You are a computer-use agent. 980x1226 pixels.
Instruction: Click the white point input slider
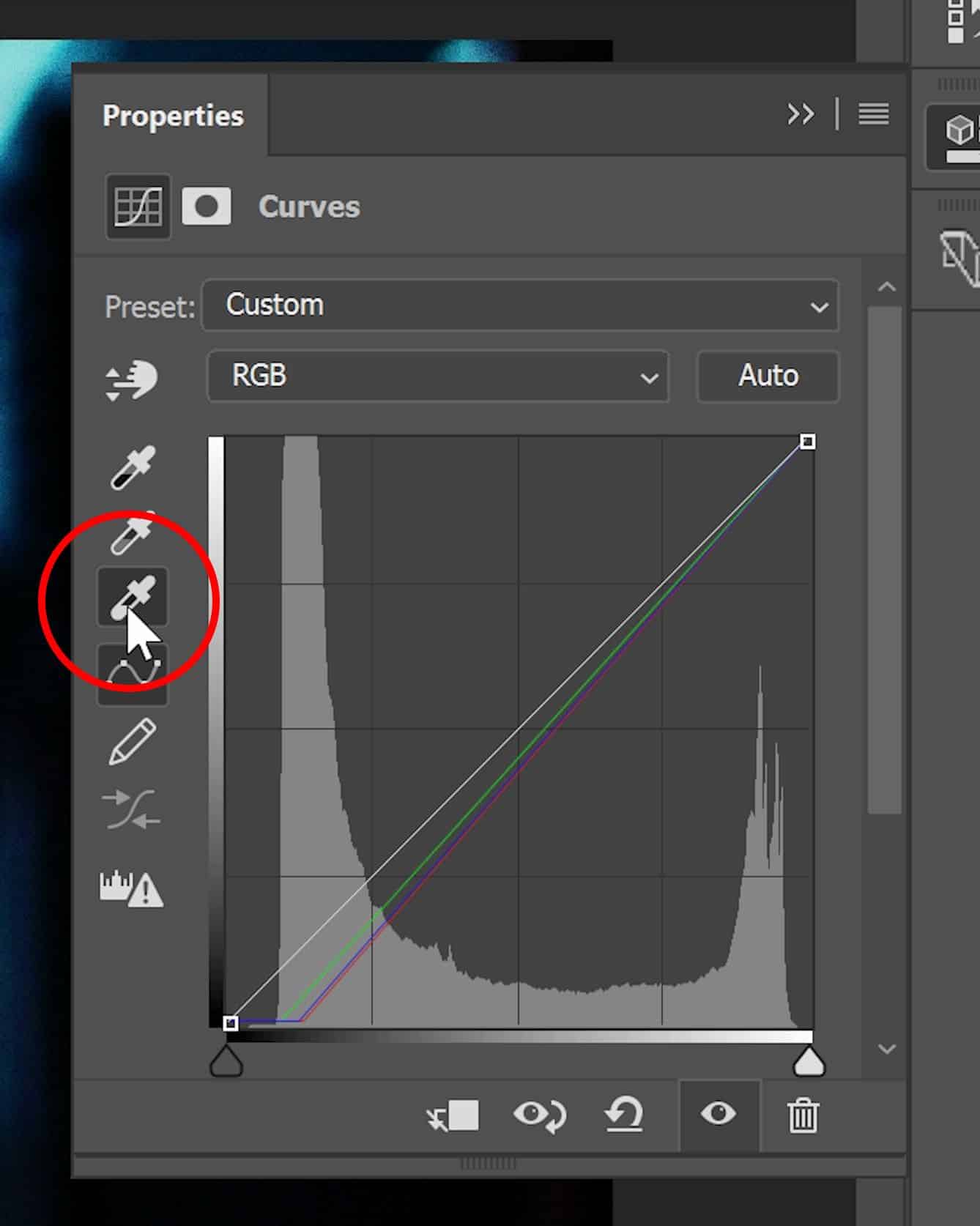tap(809, 1061)
